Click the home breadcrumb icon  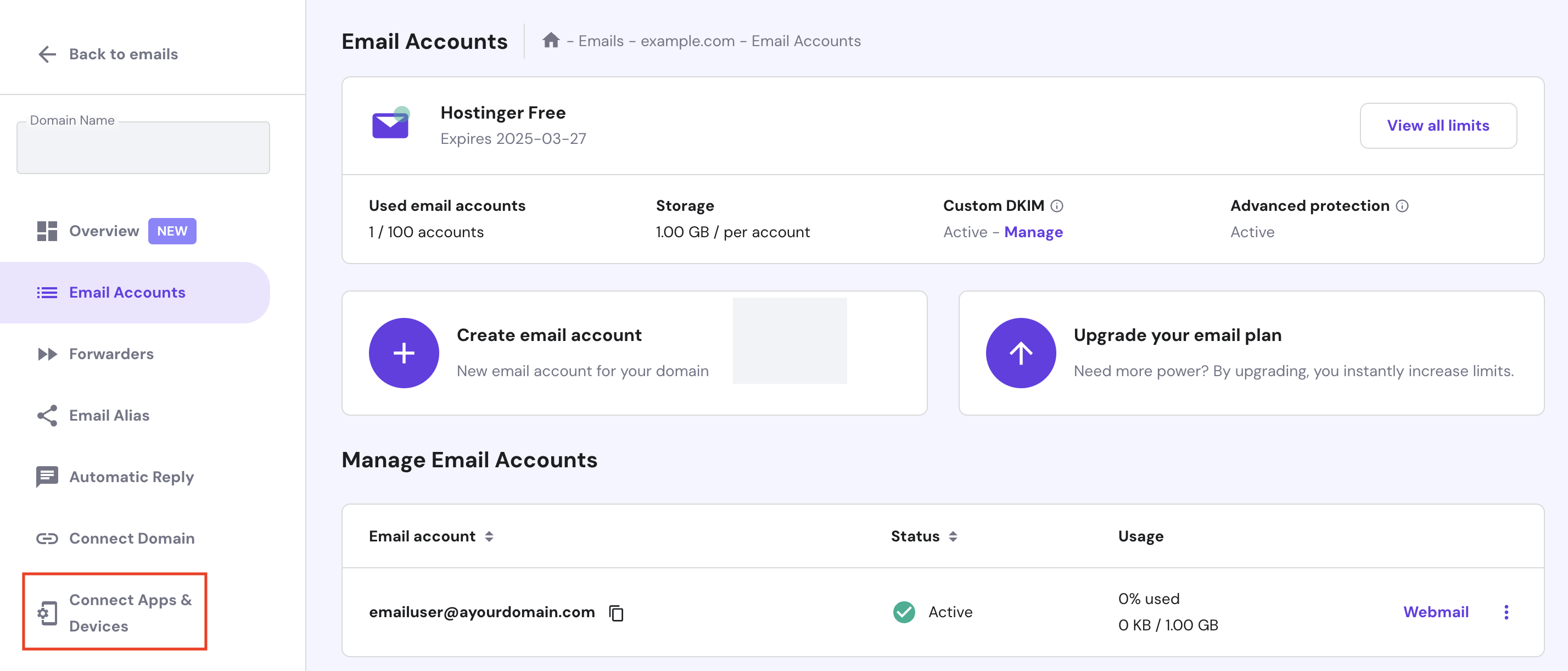(x=551, y=41)
